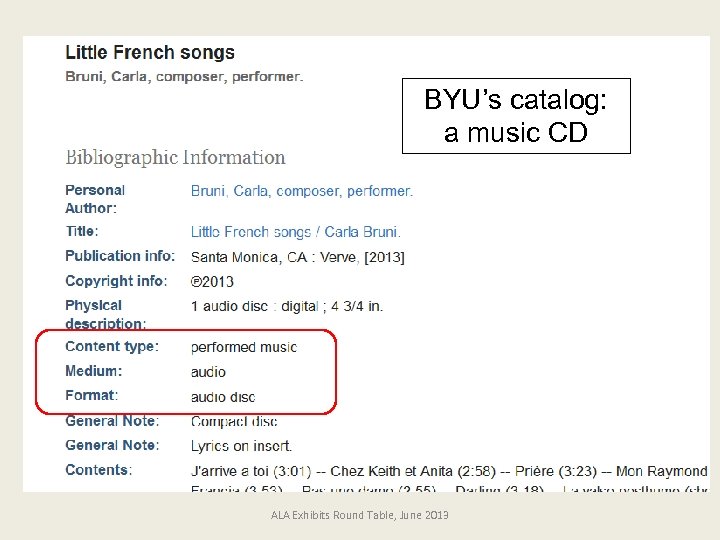Click the Personal Author link for Bruni, Carla
Screen dimensions: 720x540
301,190
